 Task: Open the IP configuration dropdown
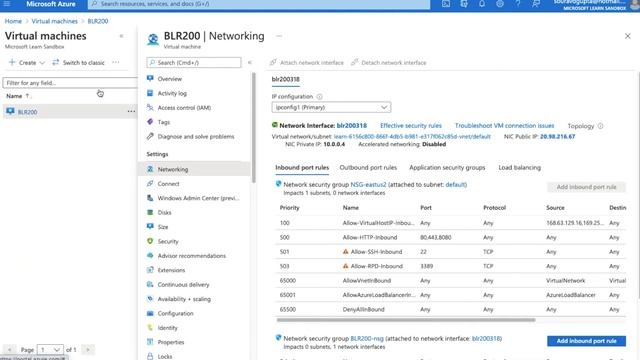pos(331,107)
